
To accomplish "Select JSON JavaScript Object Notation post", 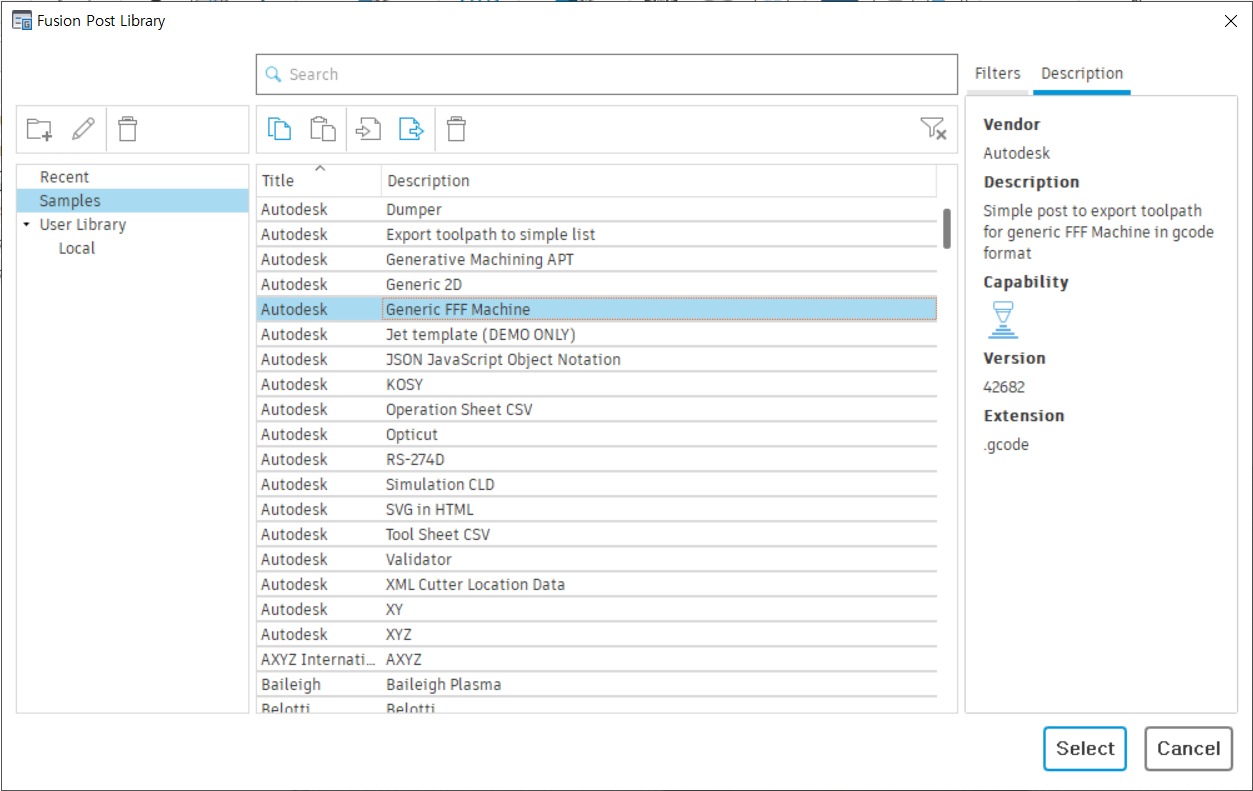I will (x=596, y=360).
